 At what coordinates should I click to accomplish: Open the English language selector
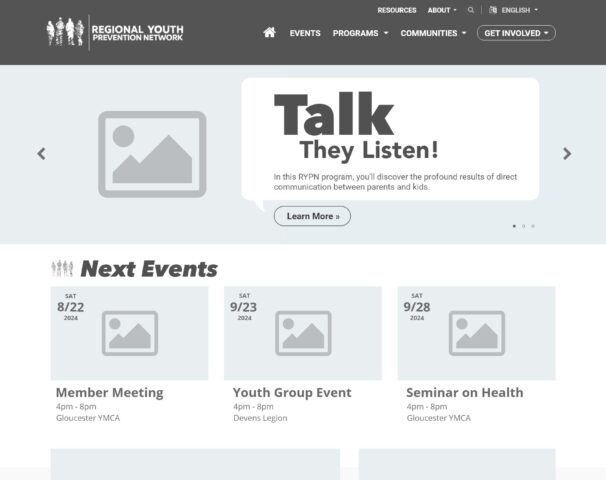tap(519, 10)
